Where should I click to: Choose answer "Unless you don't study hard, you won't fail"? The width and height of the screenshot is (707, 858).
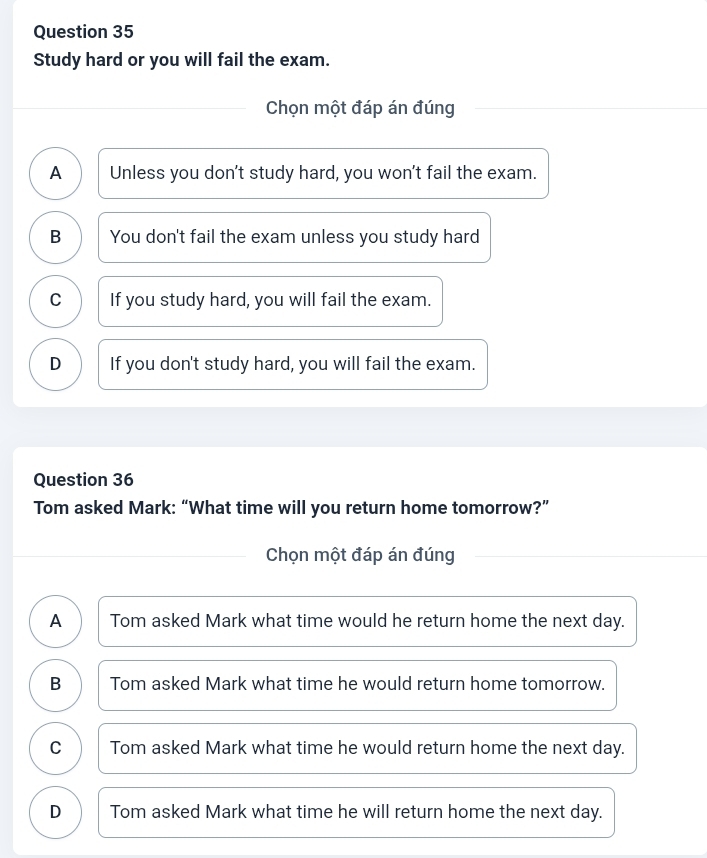click(323, 173)
